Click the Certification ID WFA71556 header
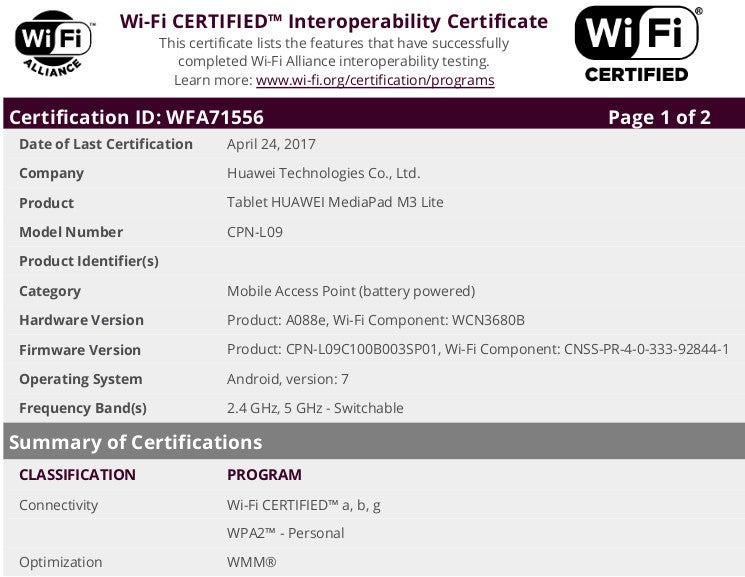Image resolution: width=745 pixels, height=577 pixels. 136,117
